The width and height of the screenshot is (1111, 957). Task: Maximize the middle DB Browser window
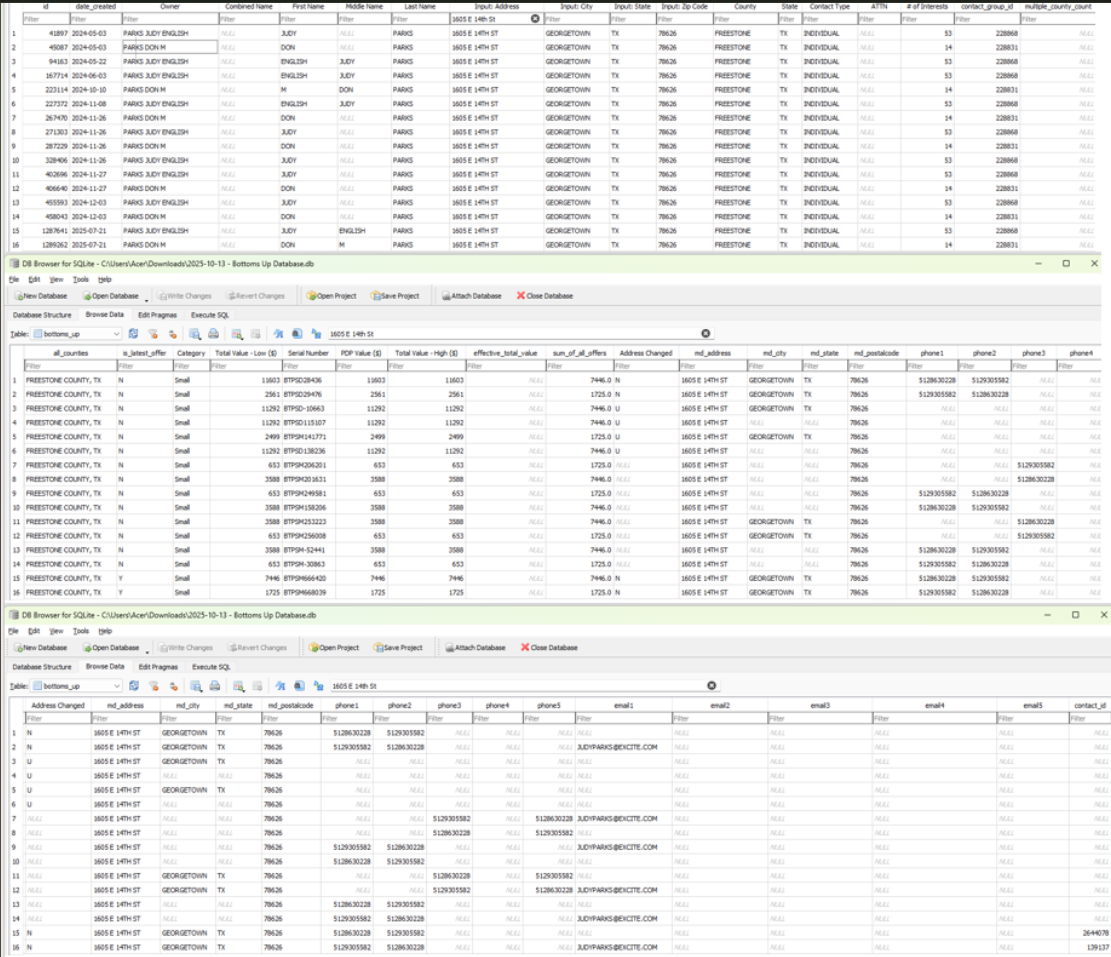pyautogui.click(x=1066, y=264)
